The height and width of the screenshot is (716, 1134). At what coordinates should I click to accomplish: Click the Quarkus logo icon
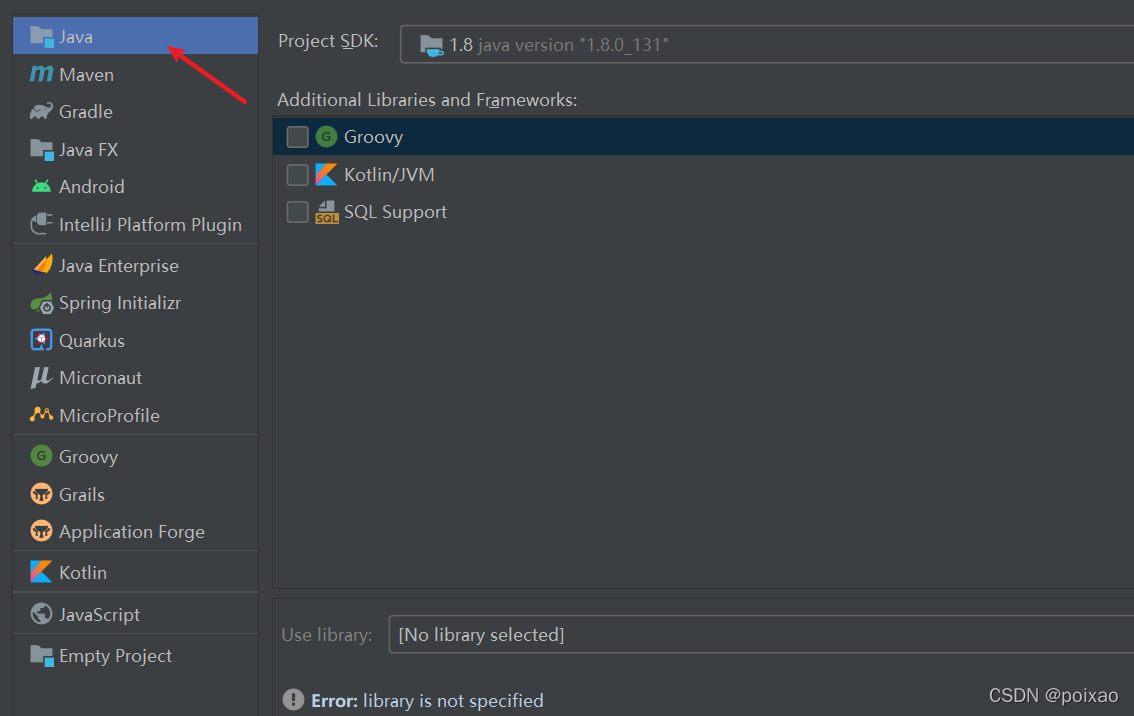[41, 340]
